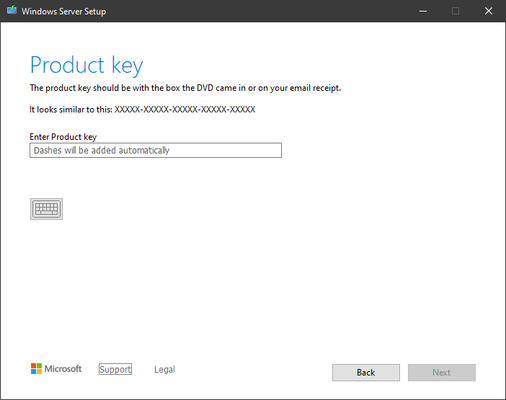
Task: Click the 'It looks similar to this' label
Action: pyautogui.click(x=71, y=109)
